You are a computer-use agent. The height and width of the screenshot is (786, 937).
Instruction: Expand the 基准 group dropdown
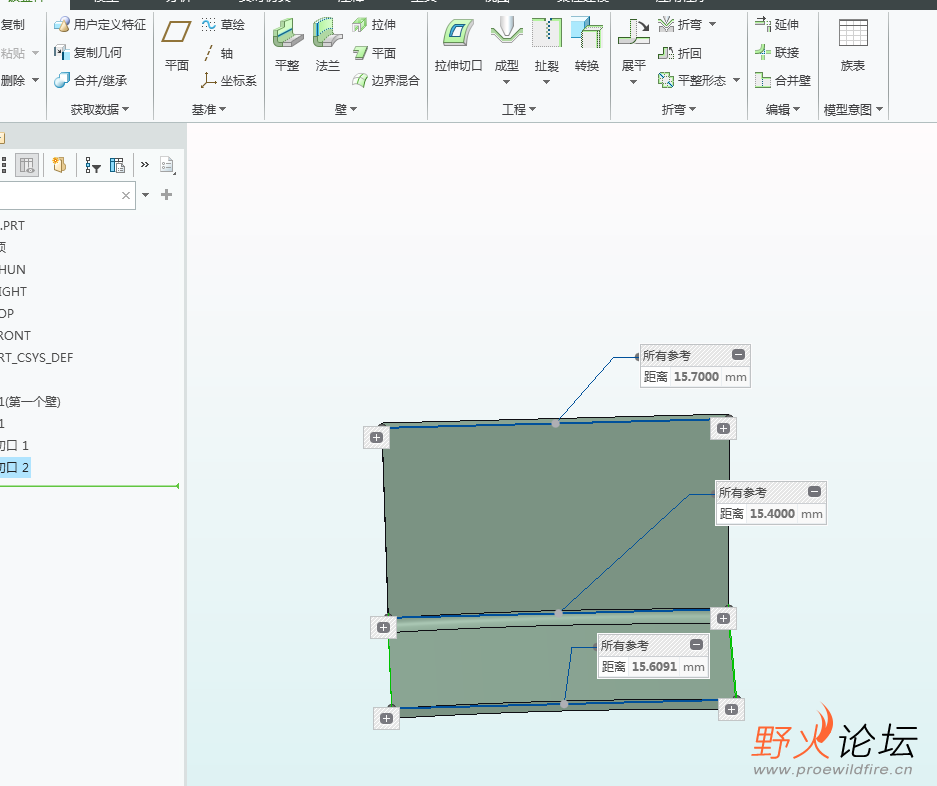coord(209,109)
